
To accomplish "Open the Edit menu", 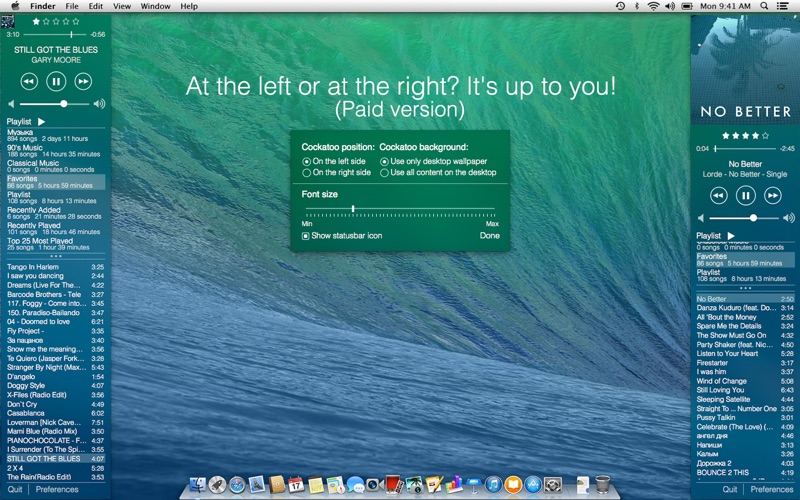I will click(x=95, y=6).
